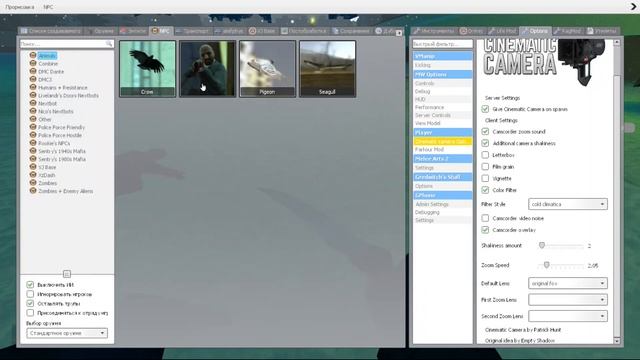Open the Прорисовка menu in top bar

point(20,7)
